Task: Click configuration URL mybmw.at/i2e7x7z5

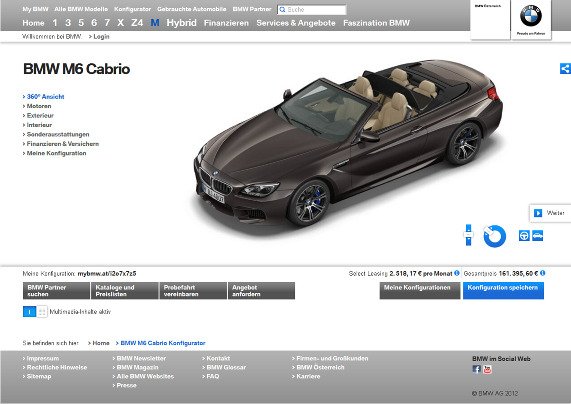Action: pos(107,273)
